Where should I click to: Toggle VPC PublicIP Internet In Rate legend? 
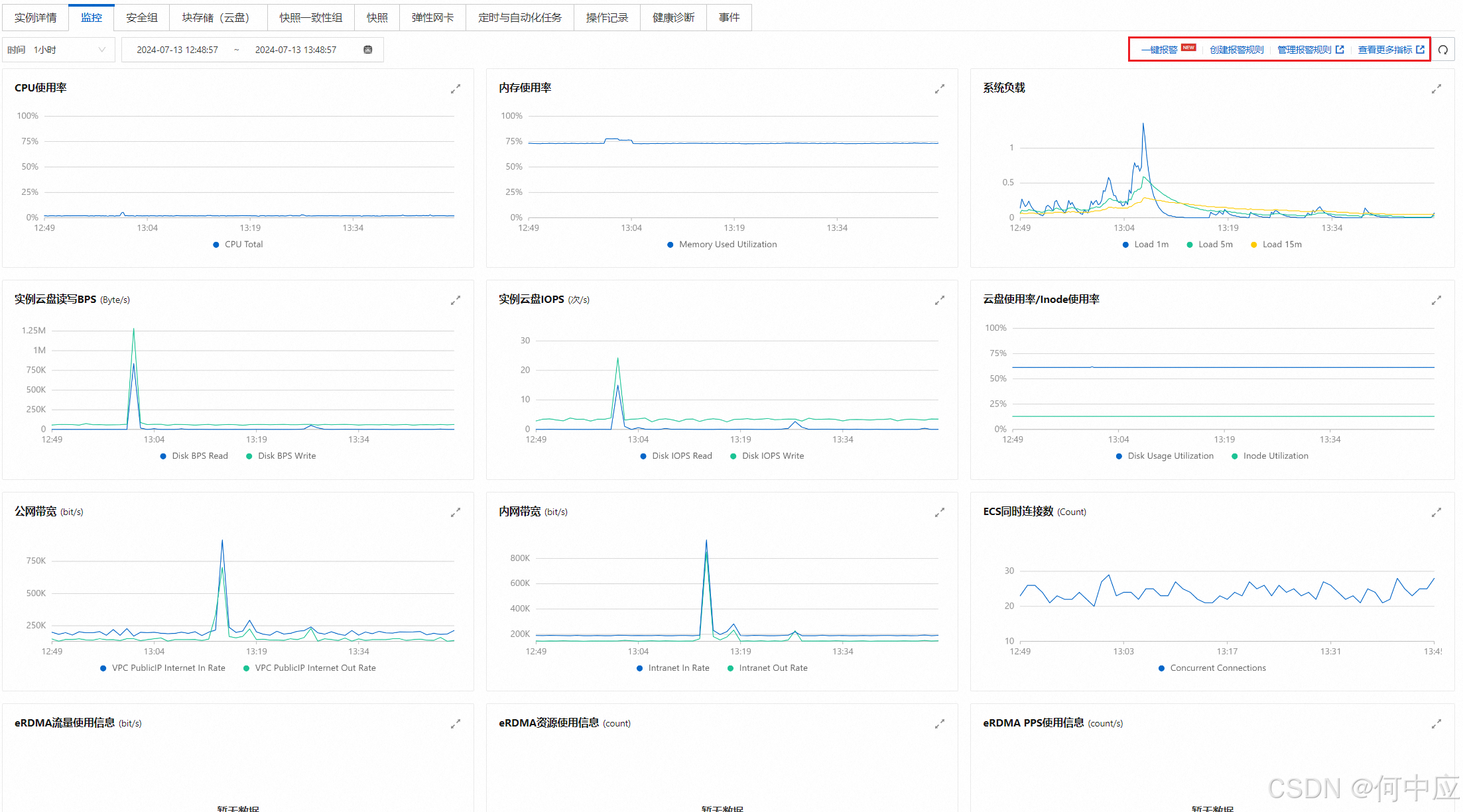click(162, 668)
